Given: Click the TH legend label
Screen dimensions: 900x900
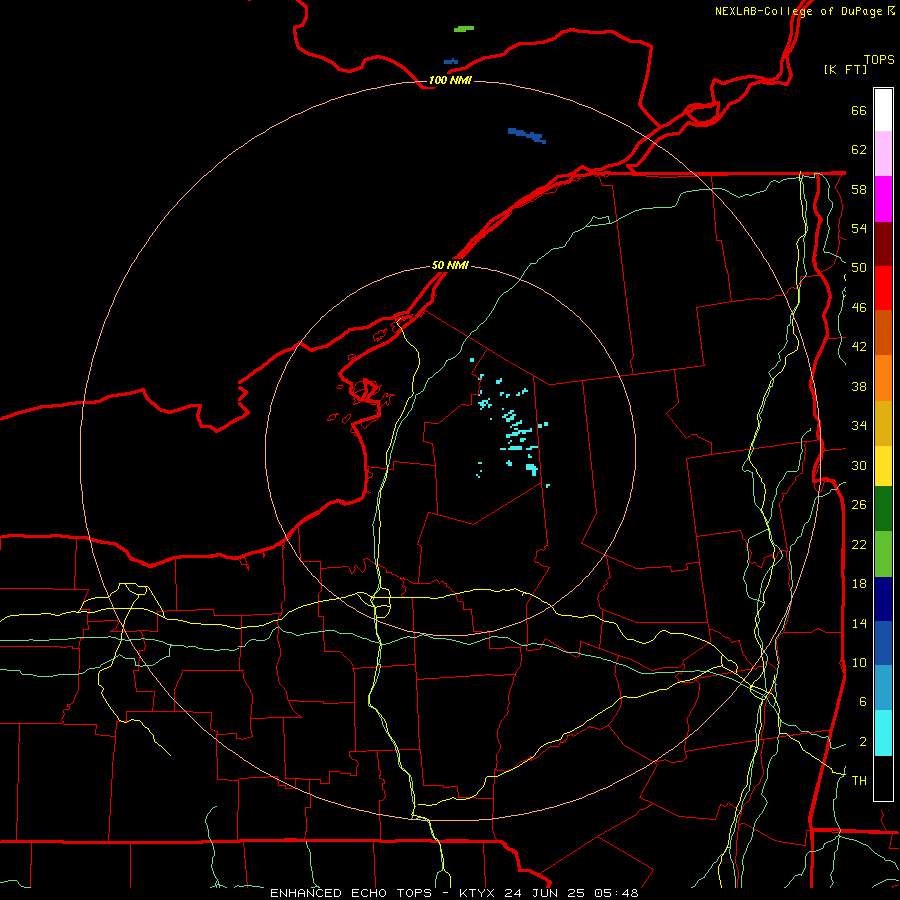Looking at the screenshot, I should coord(859,780).
